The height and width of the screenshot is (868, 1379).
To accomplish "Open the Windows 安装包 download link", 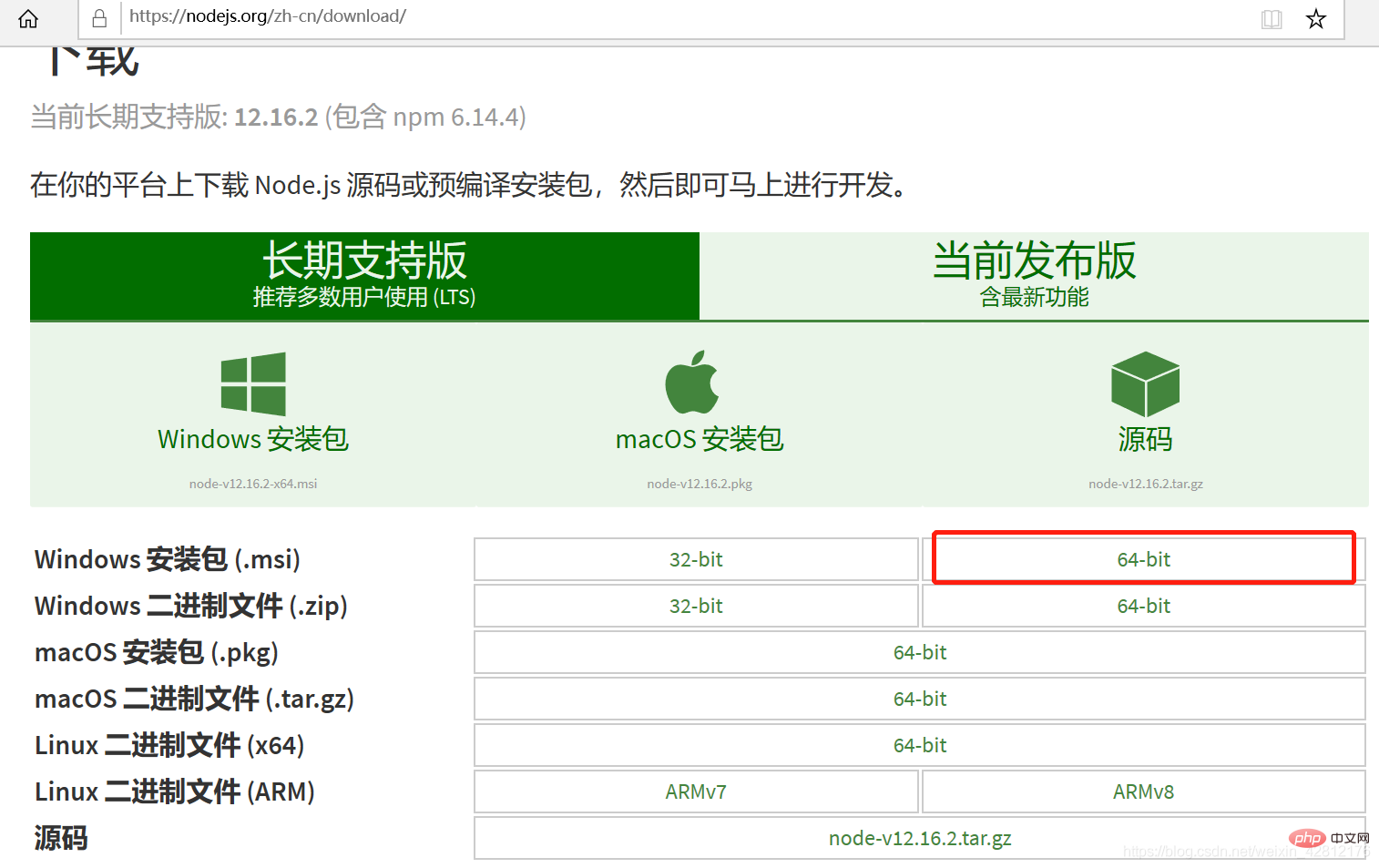I will click(x=253, y=439).
